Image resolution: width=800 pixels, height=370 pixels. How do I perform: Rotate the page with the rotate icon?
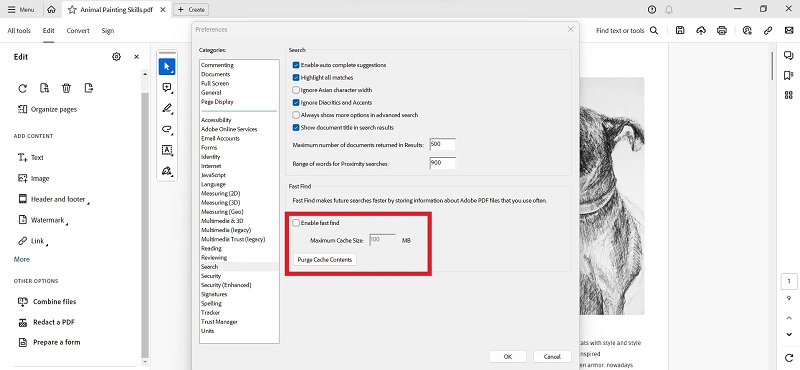click(x=22, y=88)
